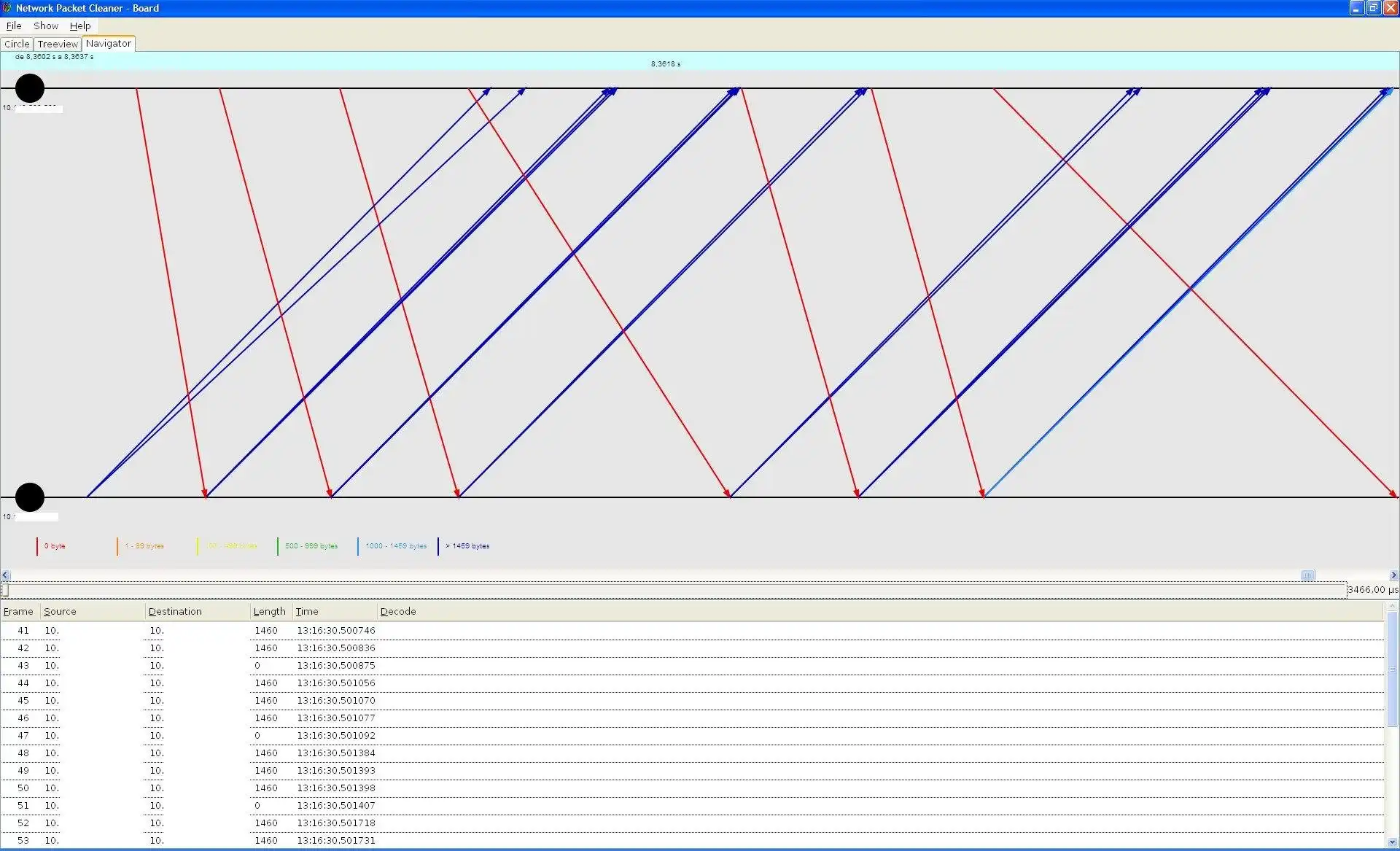Click the de 8,3602 s a 8,3637 s range label
The width and height of the screenshot is (1400, 851).
click(54, 57)
